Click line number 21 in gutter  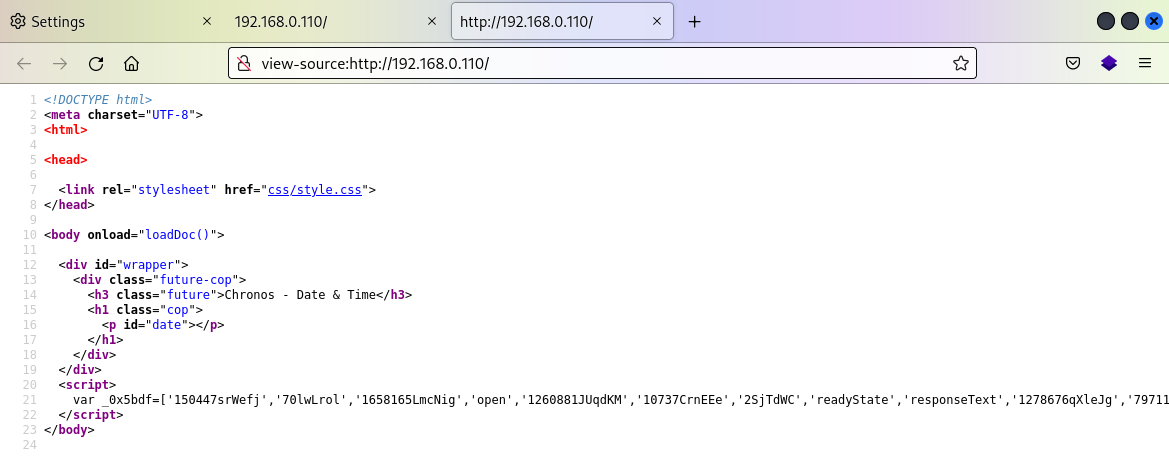coord(30,399)
